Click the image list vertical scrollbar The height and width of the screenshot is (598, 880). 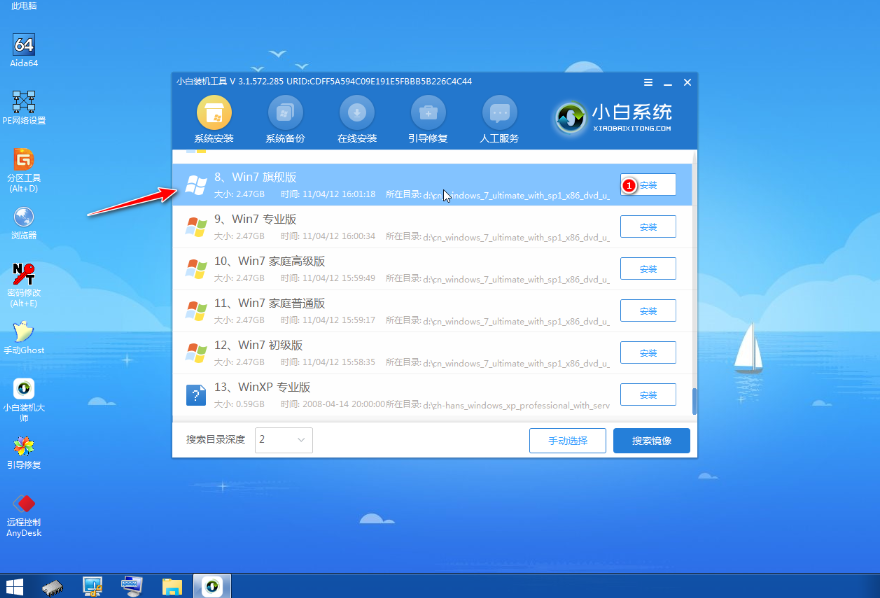(x=693, y=401)
